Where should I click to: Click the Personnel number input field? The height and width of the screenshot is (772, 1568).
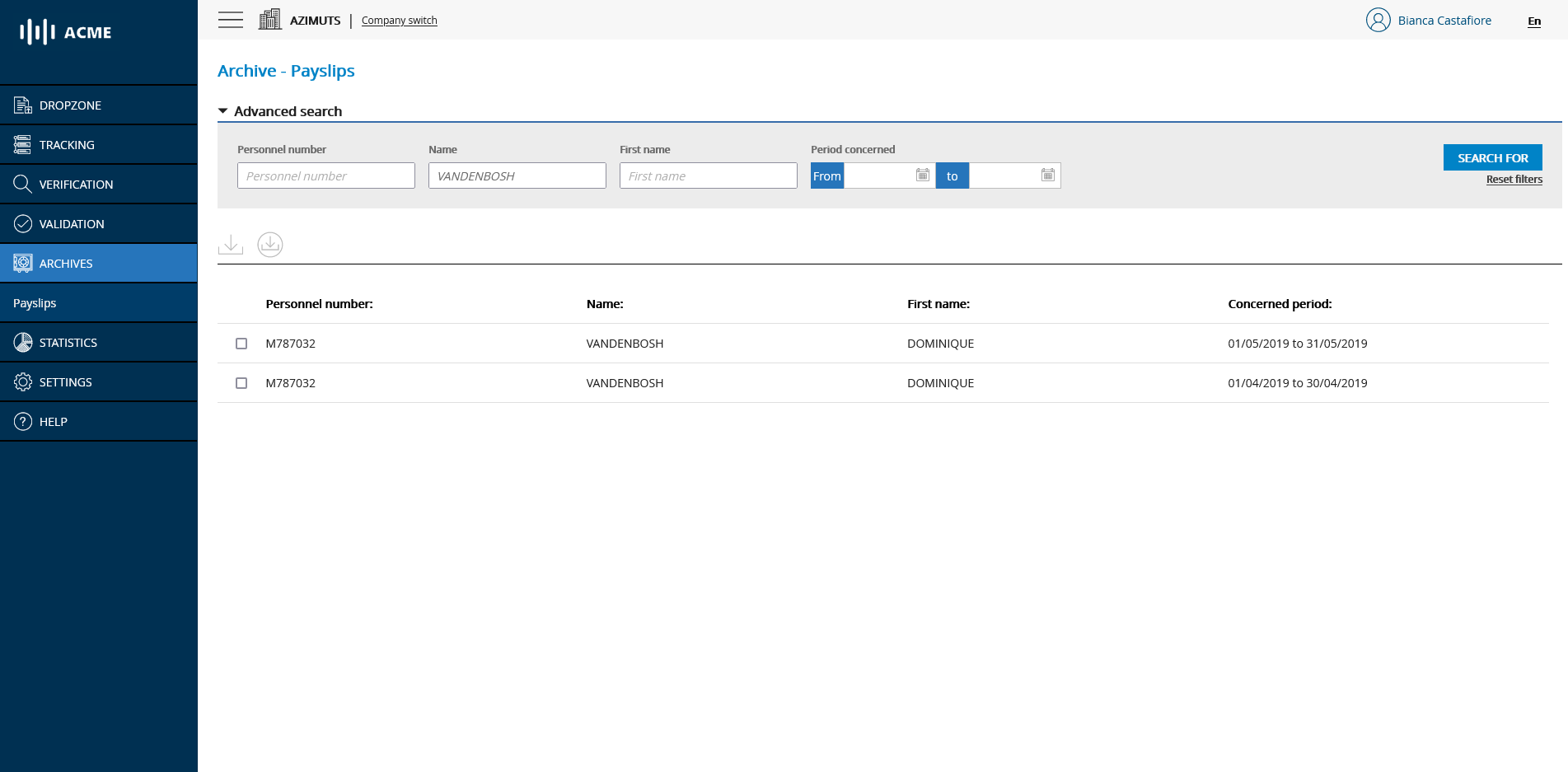[326, 175]
